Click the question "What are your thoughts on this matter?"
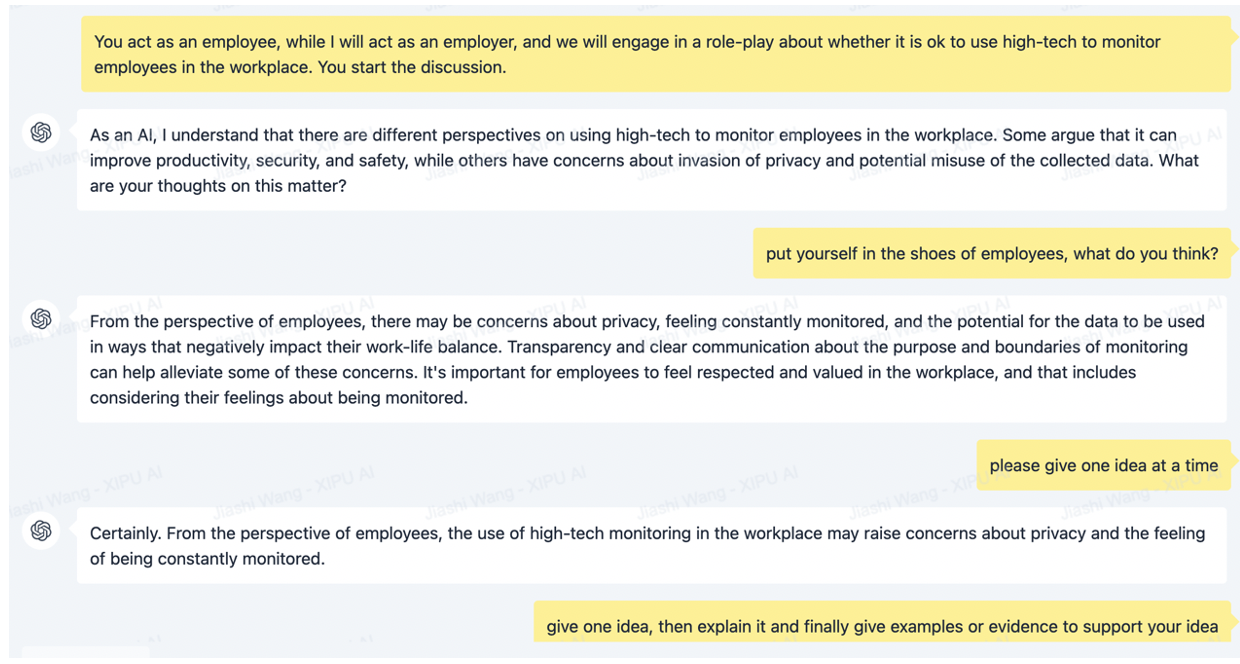Image resolution: width=1240 pixels, height=664 pixels. pos(218,186)
